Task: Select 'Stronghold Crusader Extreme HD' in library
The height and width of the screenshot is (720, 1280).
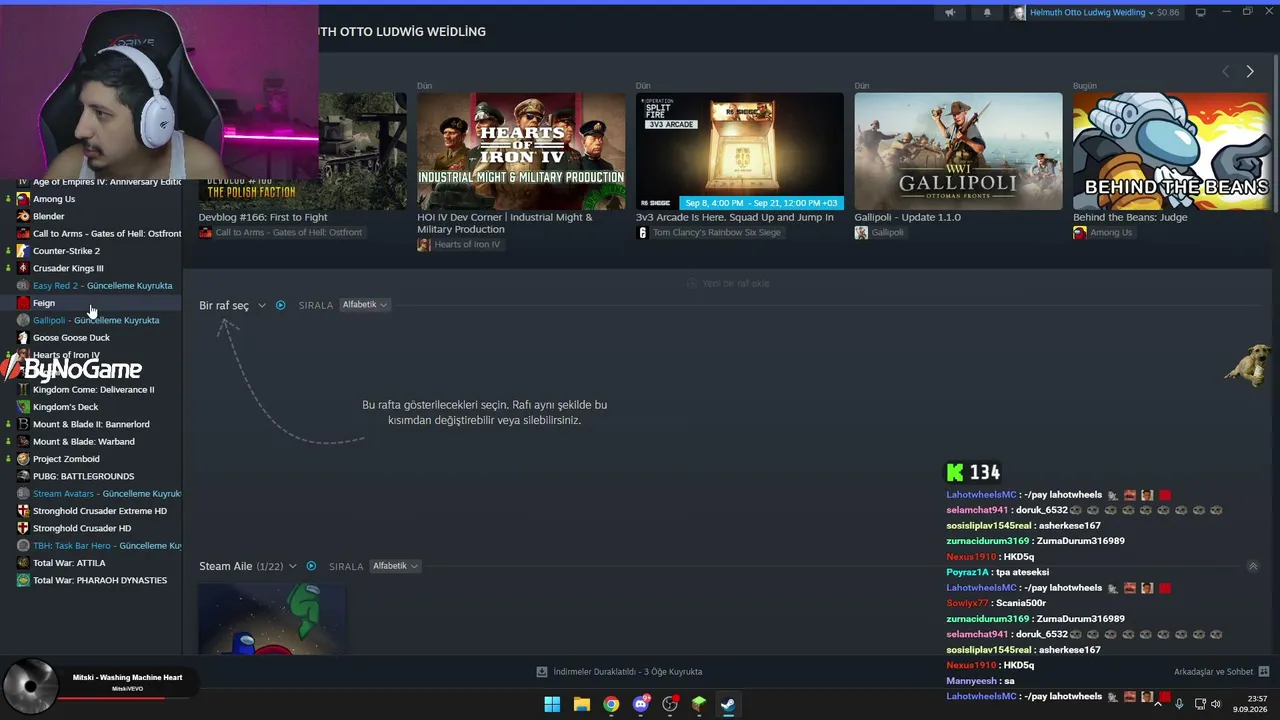Action: click(x=100, y=511)
